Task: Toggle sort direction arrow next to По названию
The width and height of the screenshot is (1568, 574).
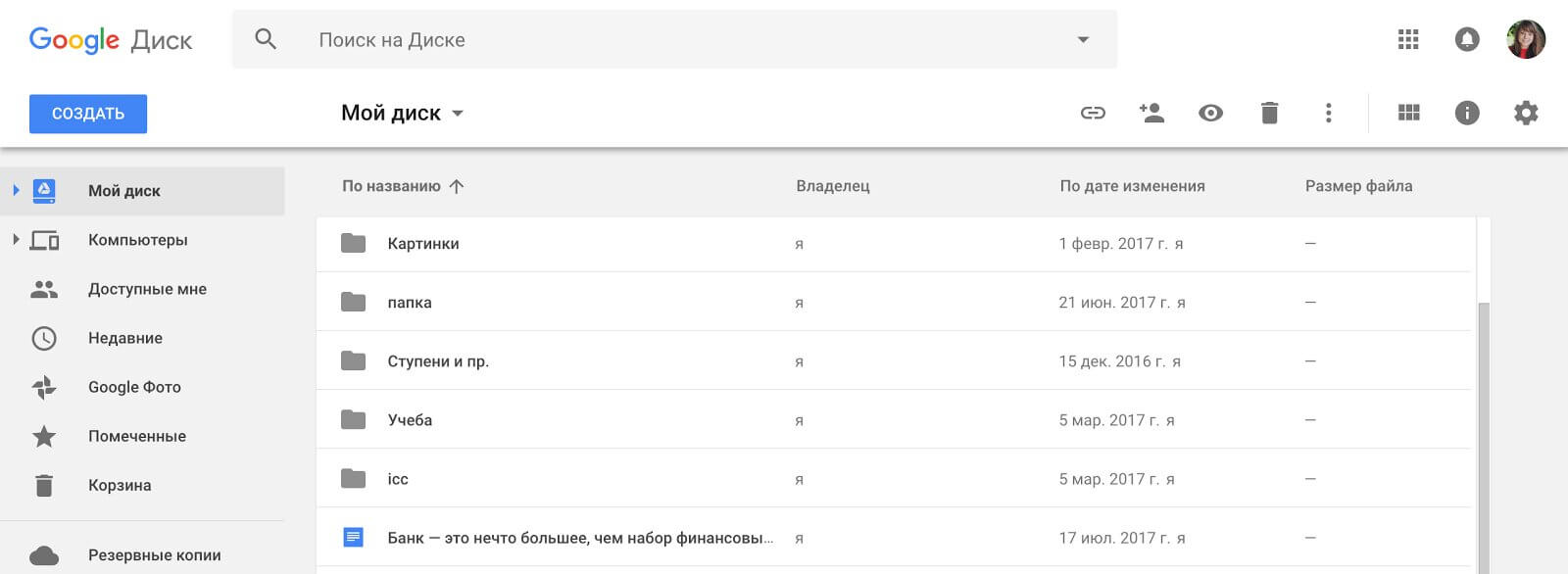Action: [457, 186]
